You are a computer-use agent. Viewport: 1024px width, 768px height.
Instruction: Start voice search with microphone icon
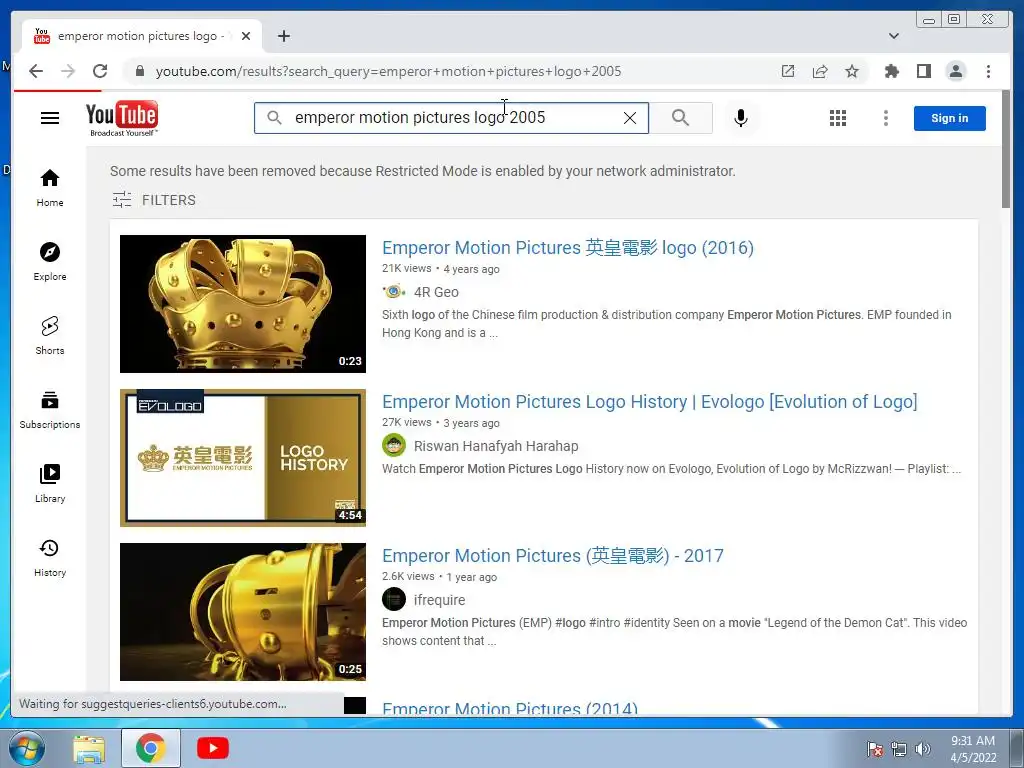point(741,118)
